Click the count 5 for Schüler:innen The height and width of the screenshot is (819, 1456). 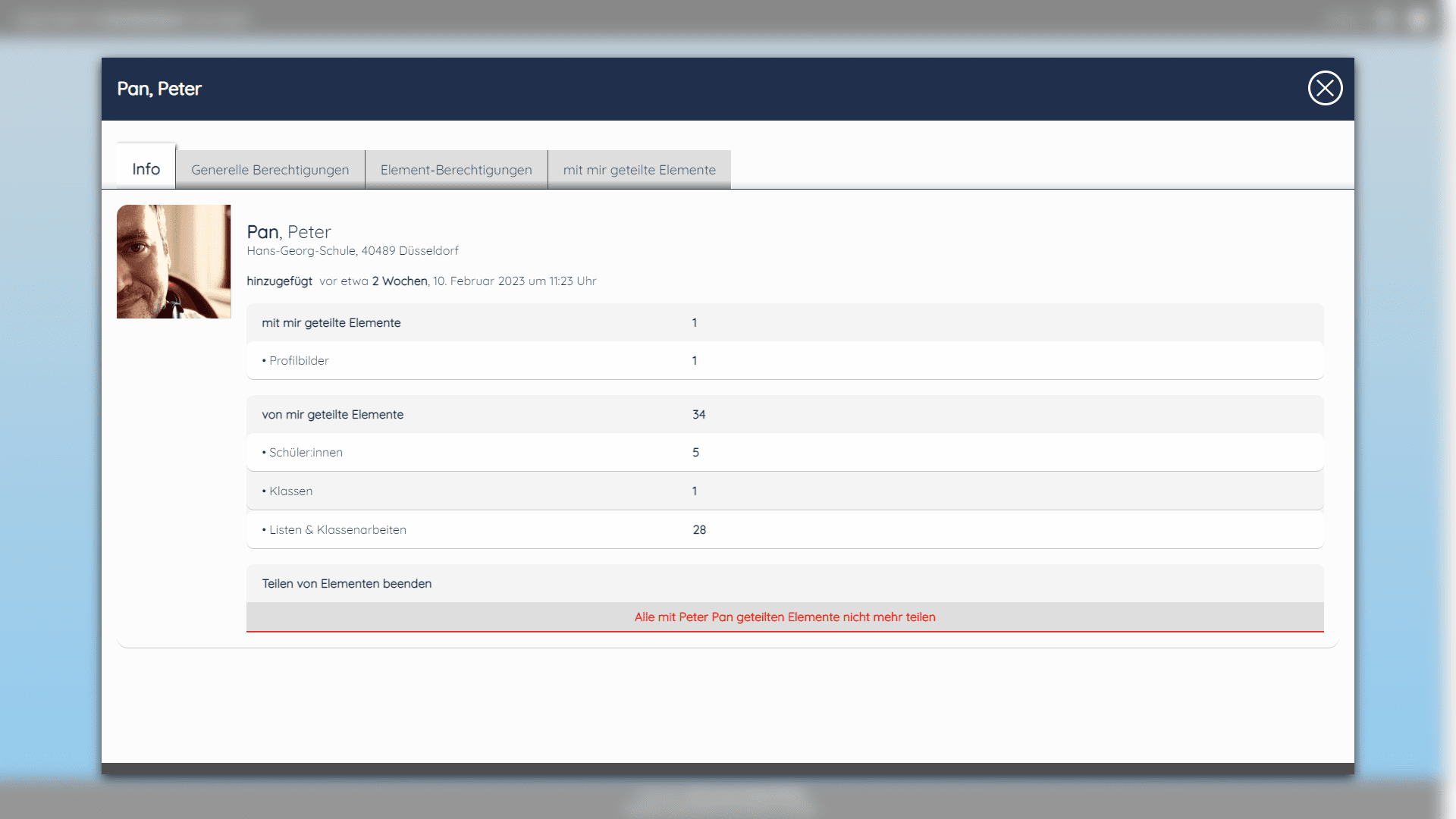[x=695, y=453]
